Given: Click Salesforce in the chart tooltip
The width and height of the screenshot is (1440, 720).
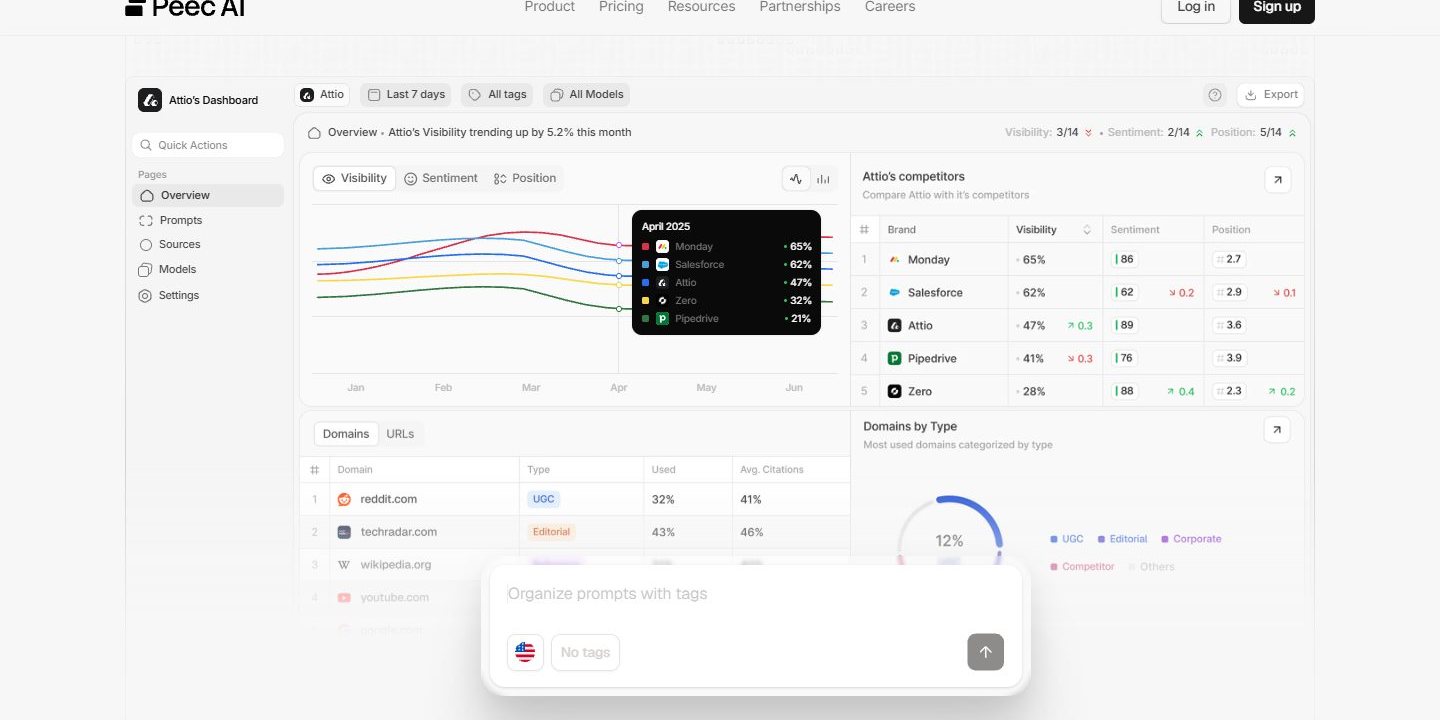Looking at the screenshot, I should point(726,265).
